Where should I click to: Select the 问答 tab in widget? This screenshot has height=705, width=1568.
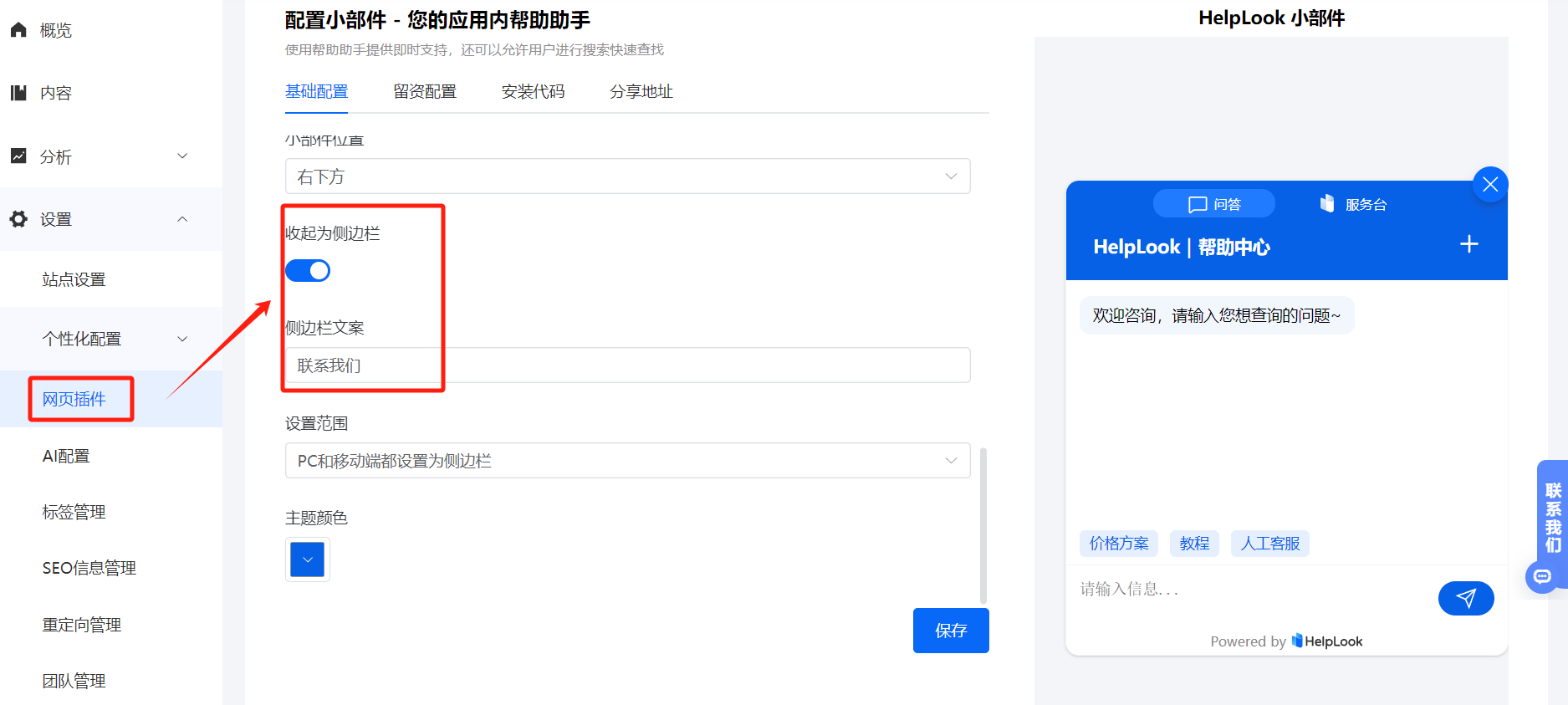click(x=1214, y=204)
